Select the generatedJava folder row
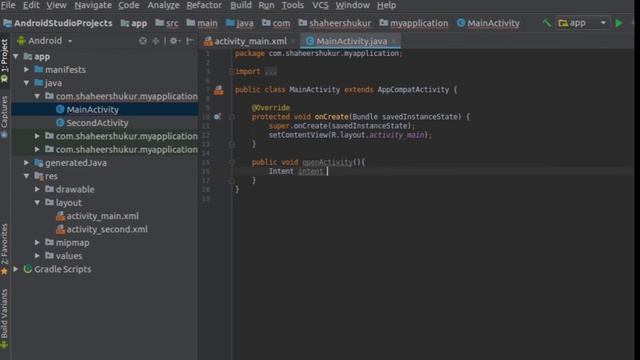This screenshot has width=640, height=360. pos(104,163)
